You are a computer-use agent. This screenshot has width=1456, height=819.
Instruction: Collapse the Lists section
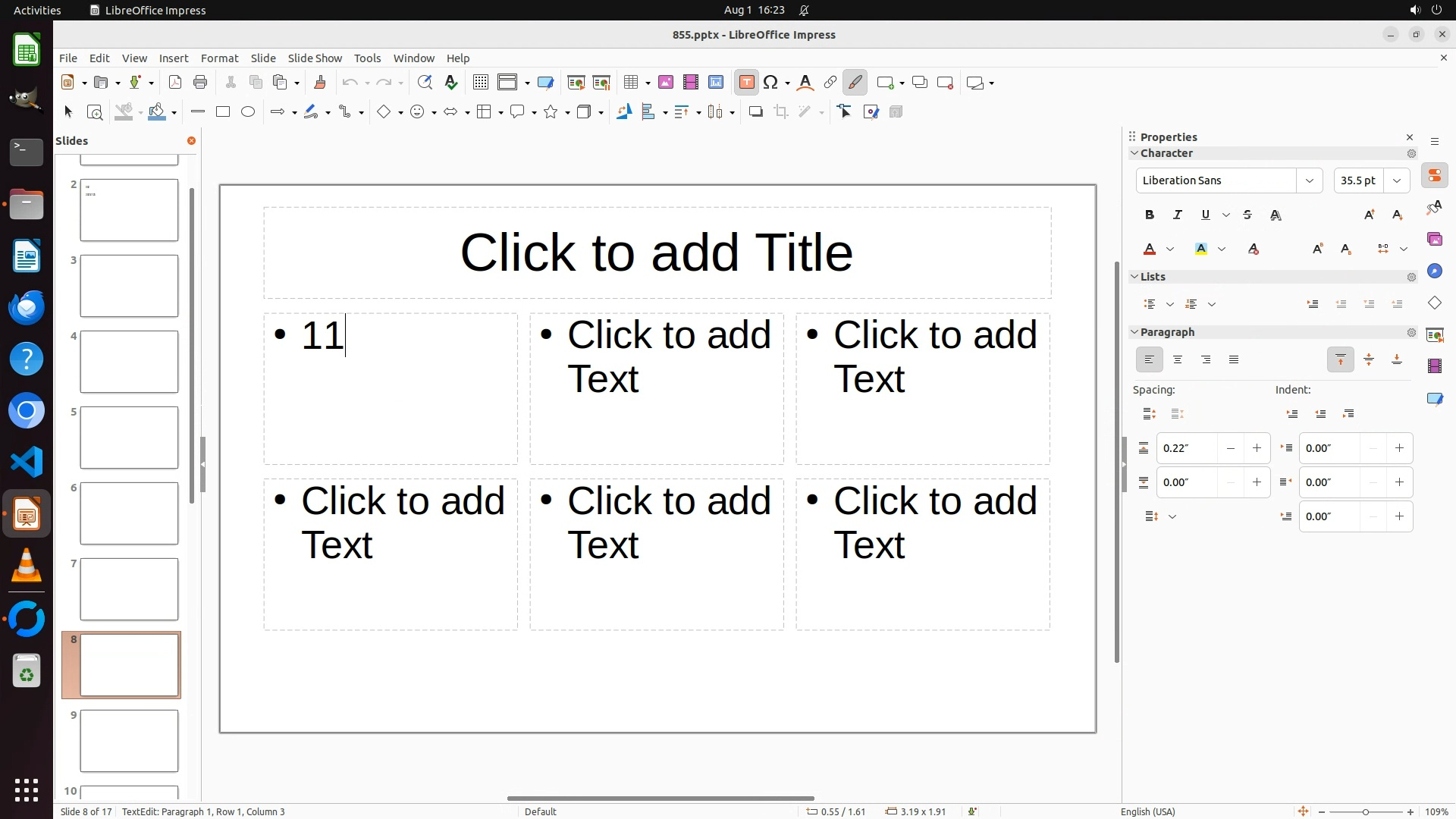pos(1135,277)
